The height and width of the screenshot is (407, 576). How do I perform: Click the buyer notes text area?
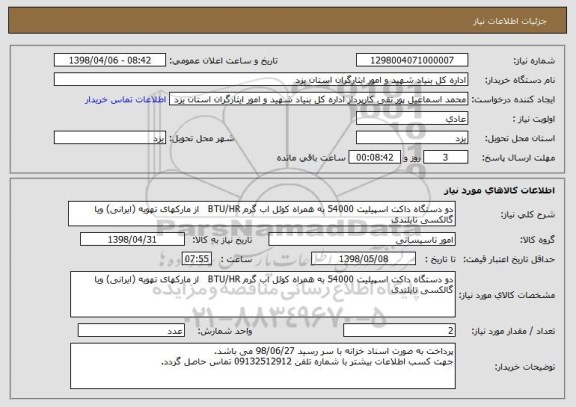(x=263, y=366)
